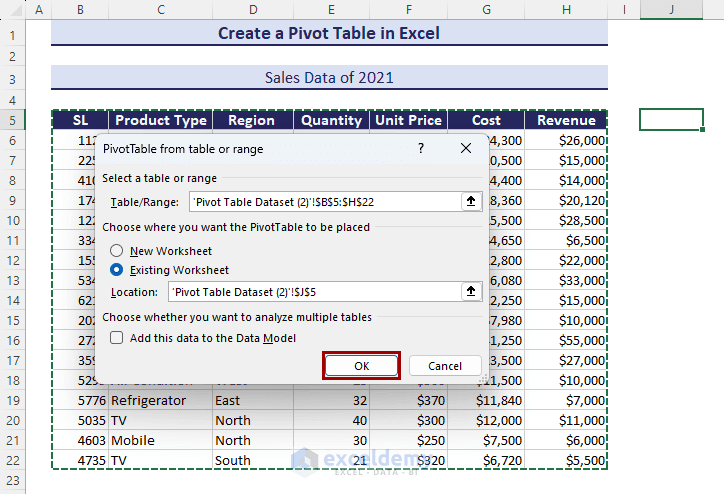Click the SL value 5035
Screen dimensions: 724x494
[80, 420]
